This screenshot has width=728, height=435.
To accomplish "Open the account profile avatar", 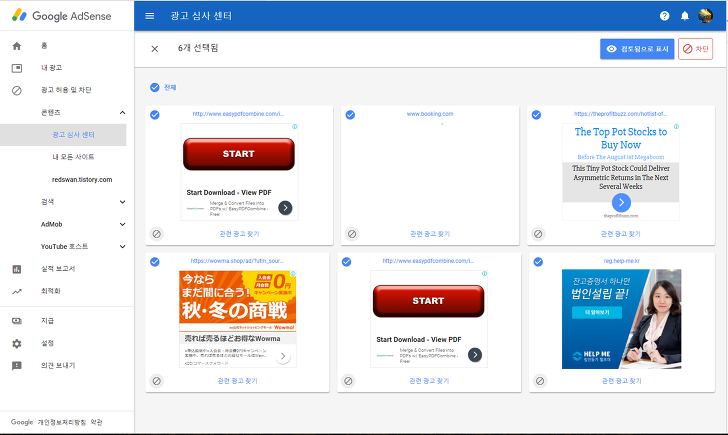I will point(705,16).
